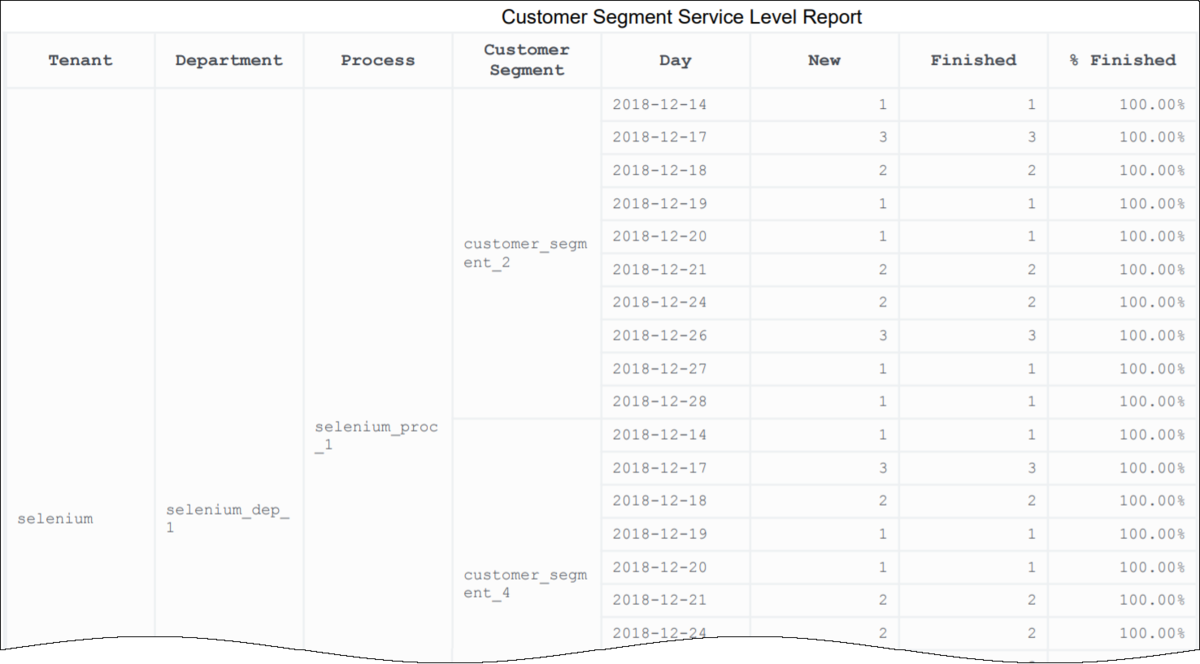Click the Process column header
Image resolution: width=1200 pixels, height=664 pixels.
tap(378, 60)
